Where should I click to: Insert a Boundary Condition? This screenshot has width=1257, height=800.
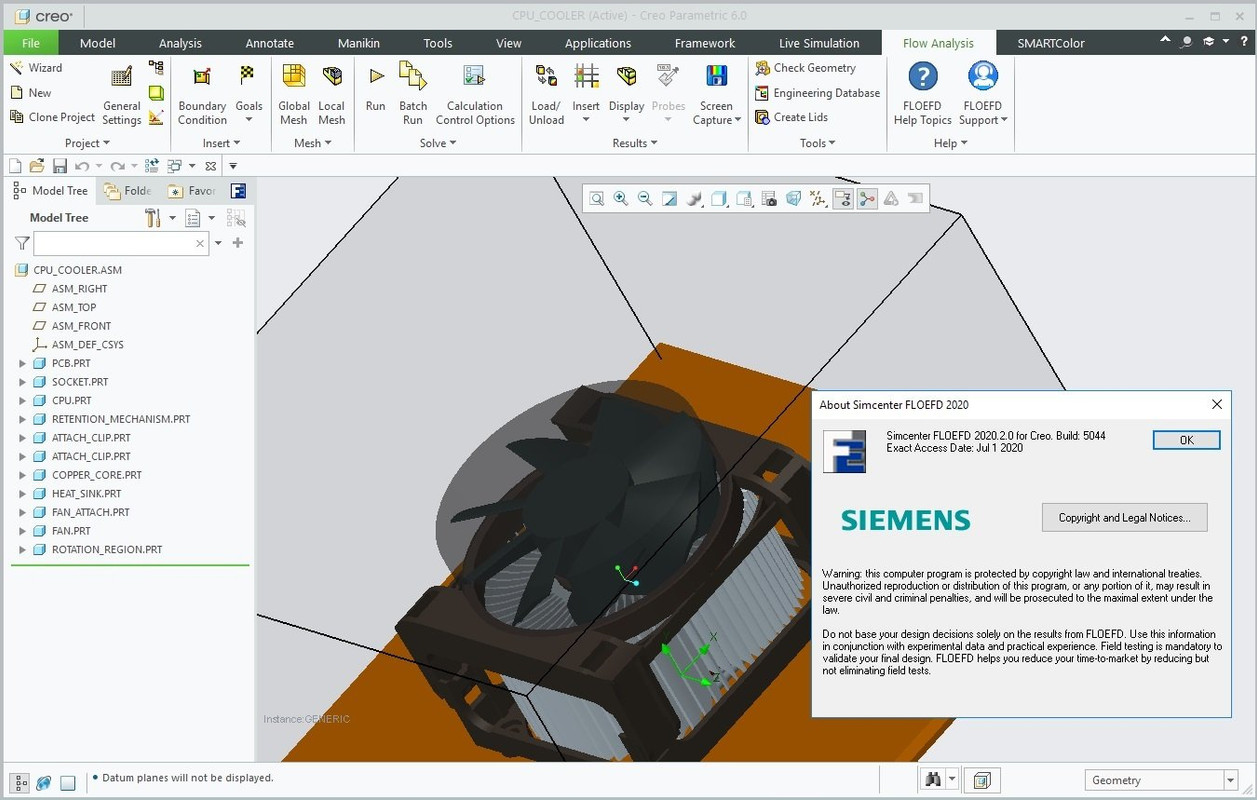tap(202, 96)
